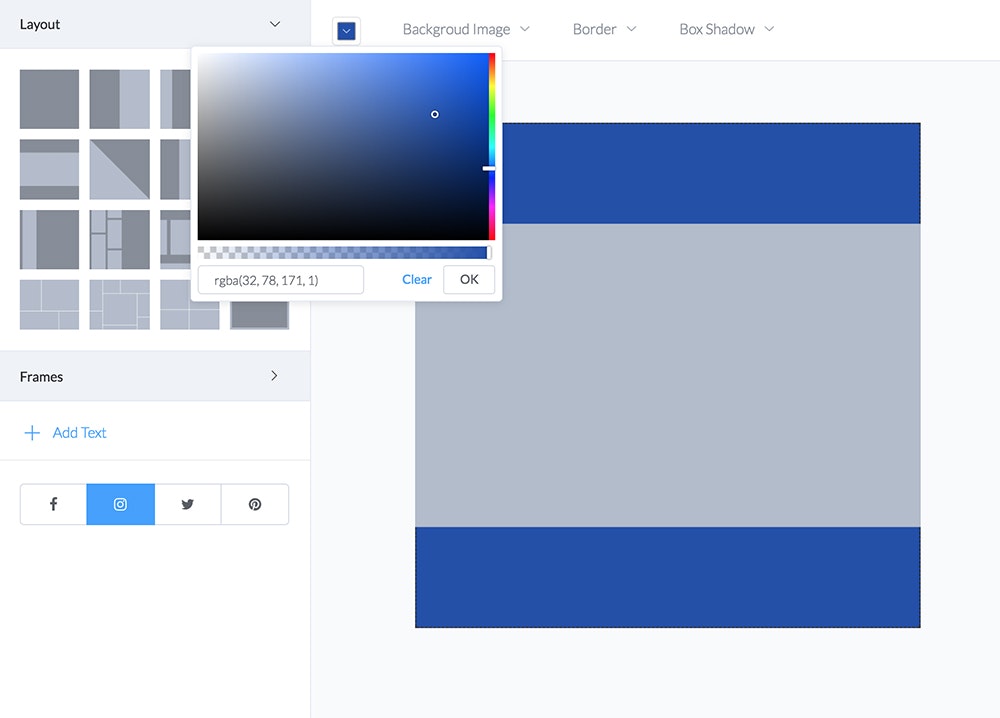
Task: Open the Border dropdown
Action: coord(605,29)
